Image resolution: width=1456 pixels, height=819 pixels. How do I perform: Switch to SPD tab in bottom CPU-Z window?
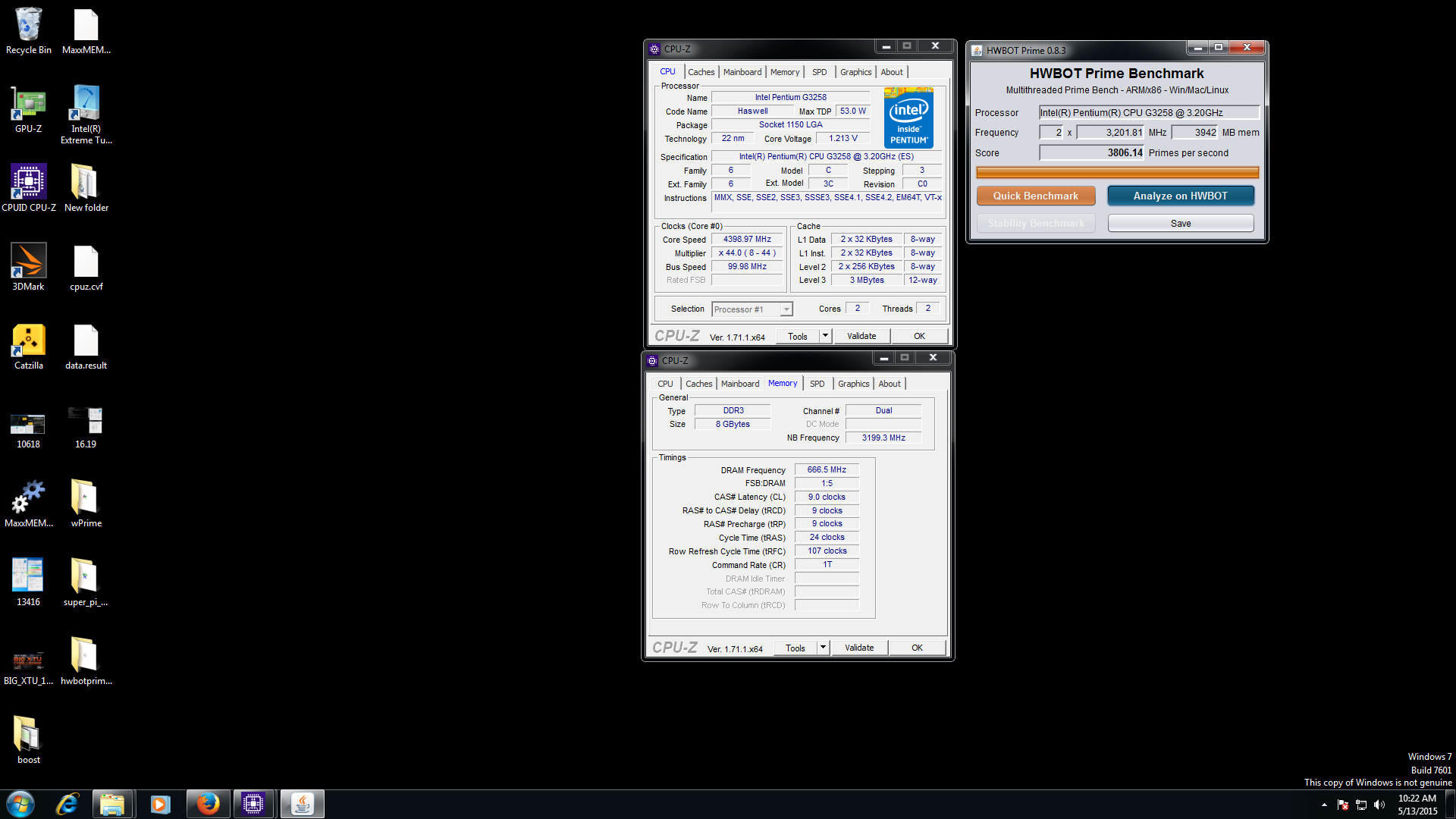[817, 384]
